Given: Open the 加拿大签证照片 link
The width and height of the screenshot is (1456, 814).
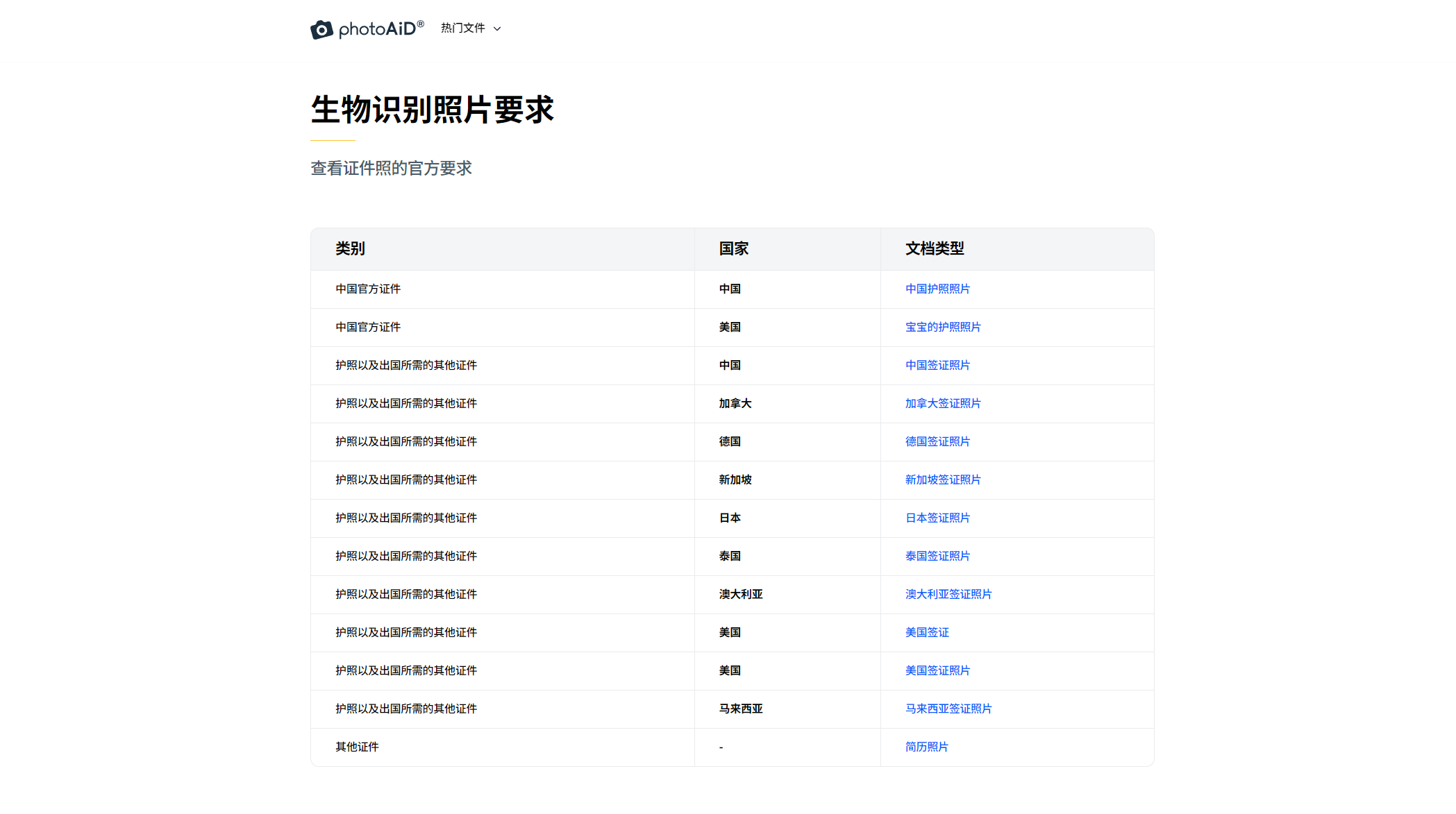Looking at the screenshot, I should 942,403.
